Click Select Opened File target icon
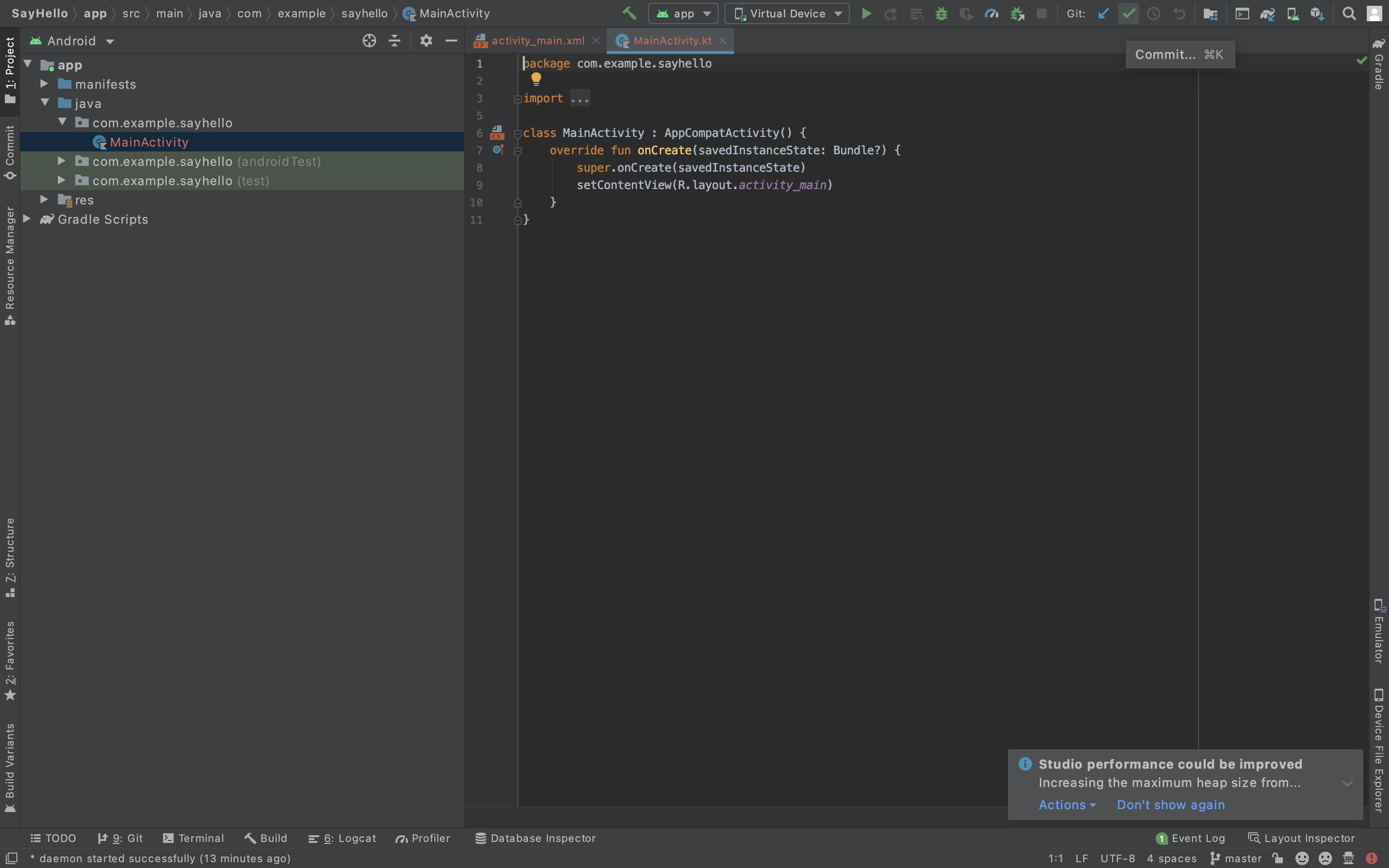 point(369,41)
